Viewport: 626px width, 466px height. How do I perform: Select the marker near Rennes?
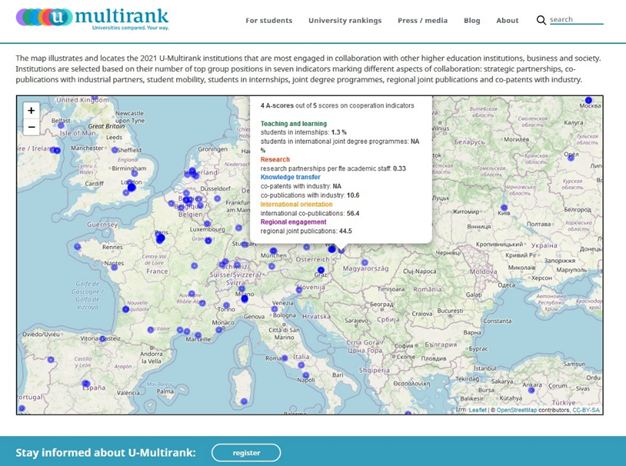[x=77, y=247]
